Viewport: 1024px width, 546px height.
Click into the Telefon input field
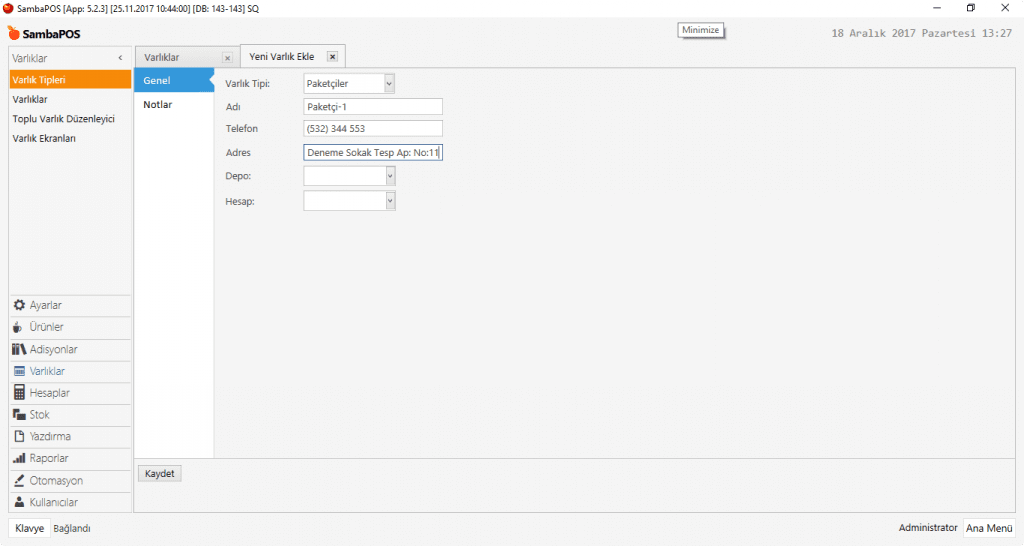372,128
